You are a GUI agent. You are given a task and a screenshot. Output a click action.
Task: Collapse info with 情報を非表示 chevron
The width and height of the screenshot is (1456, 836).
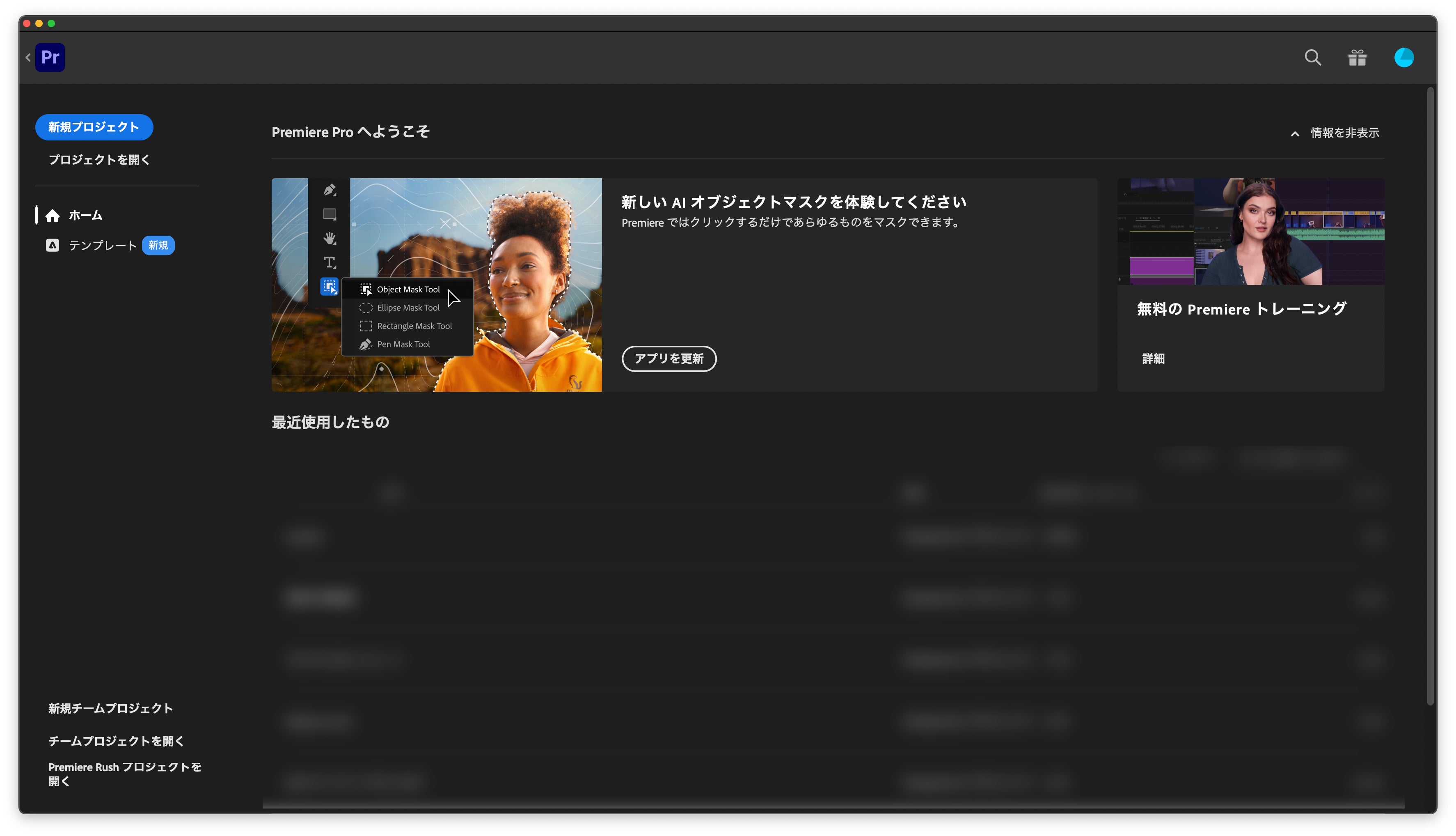tap(1294, 133)
